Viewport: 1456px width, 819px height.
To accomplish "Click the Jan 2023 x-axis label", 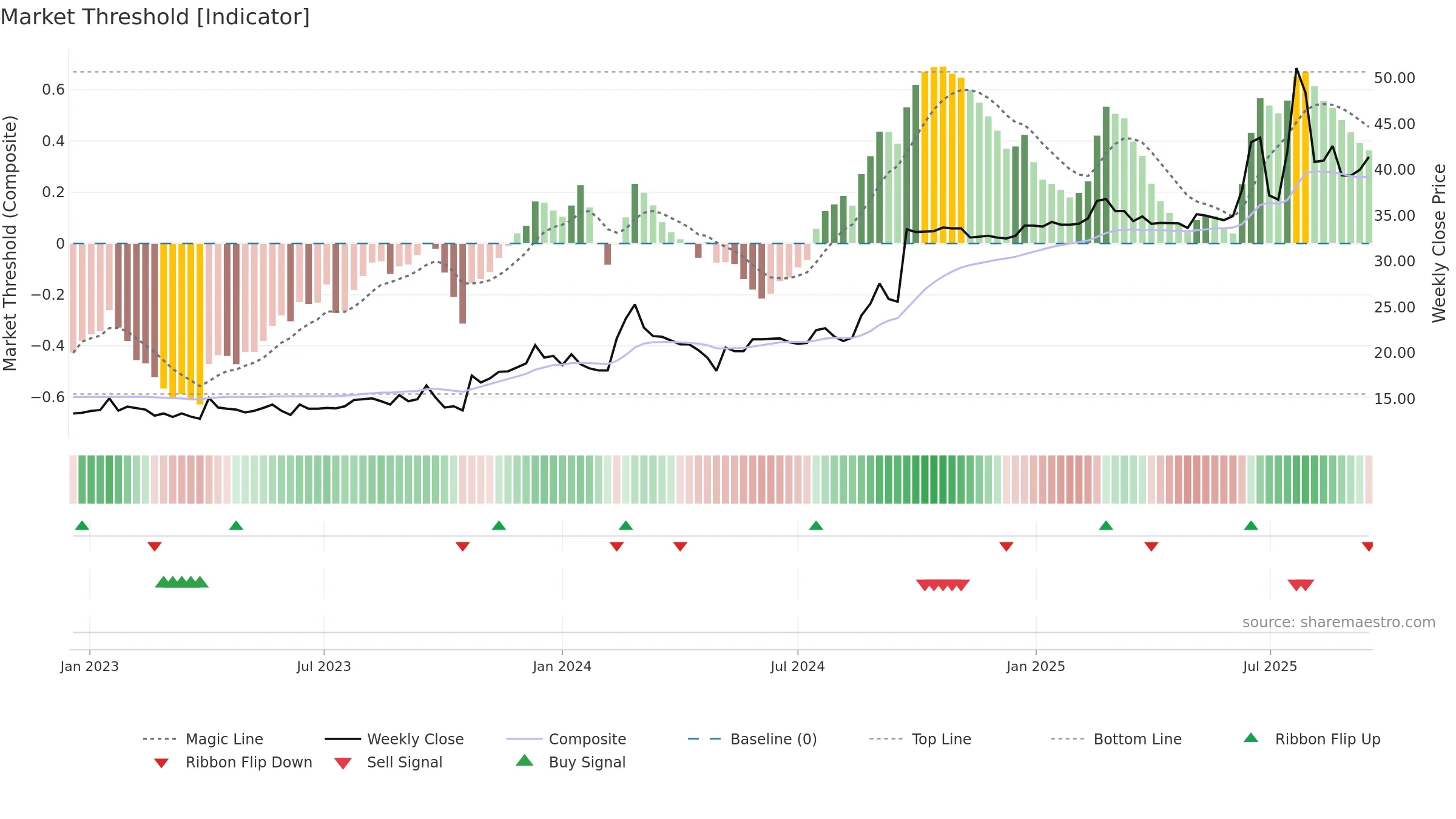I will (90, 666).
